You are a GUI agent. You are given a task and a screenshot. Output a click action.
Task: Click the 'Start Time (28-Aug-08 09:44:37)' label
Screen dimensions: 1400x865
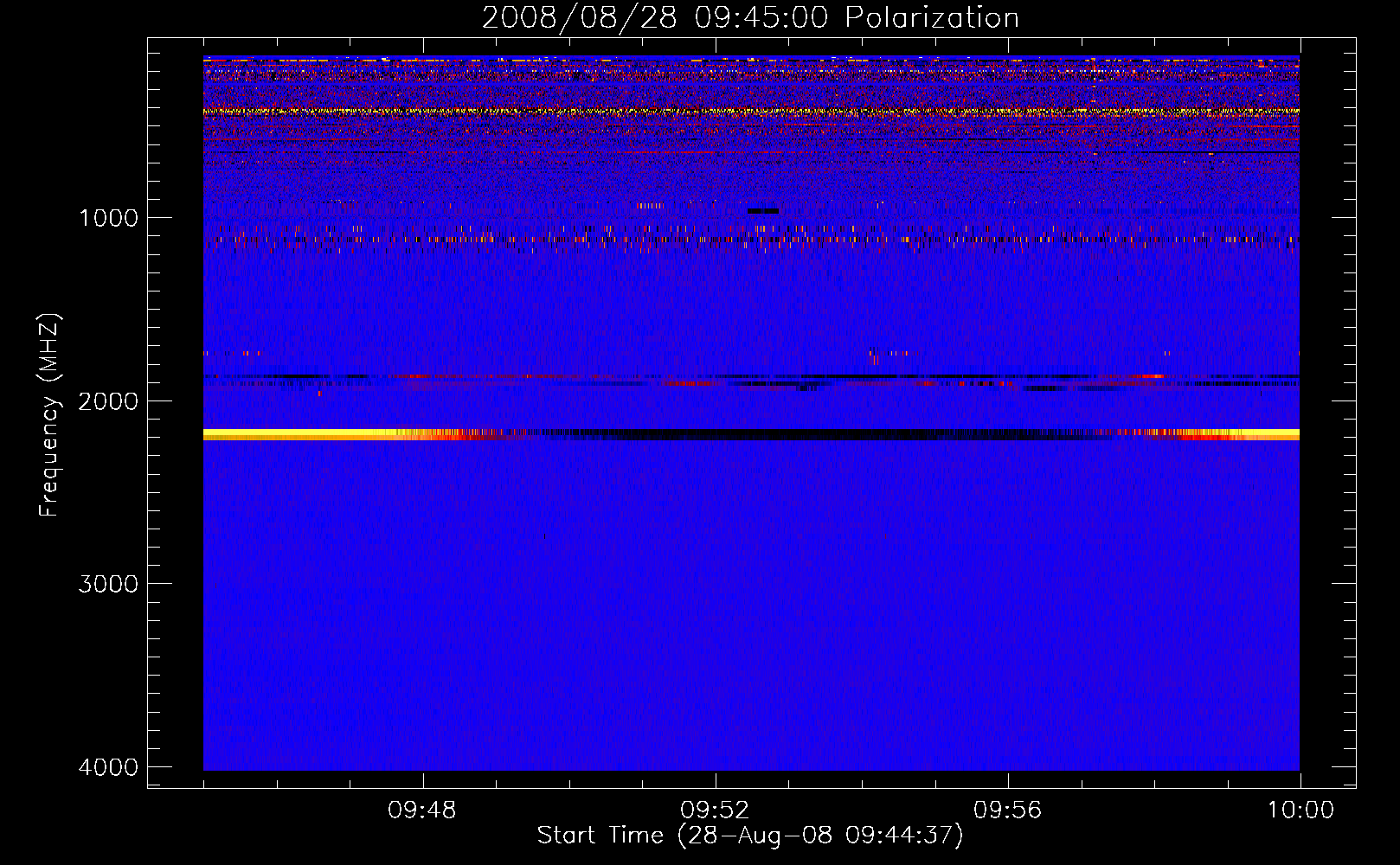(750, 836)
